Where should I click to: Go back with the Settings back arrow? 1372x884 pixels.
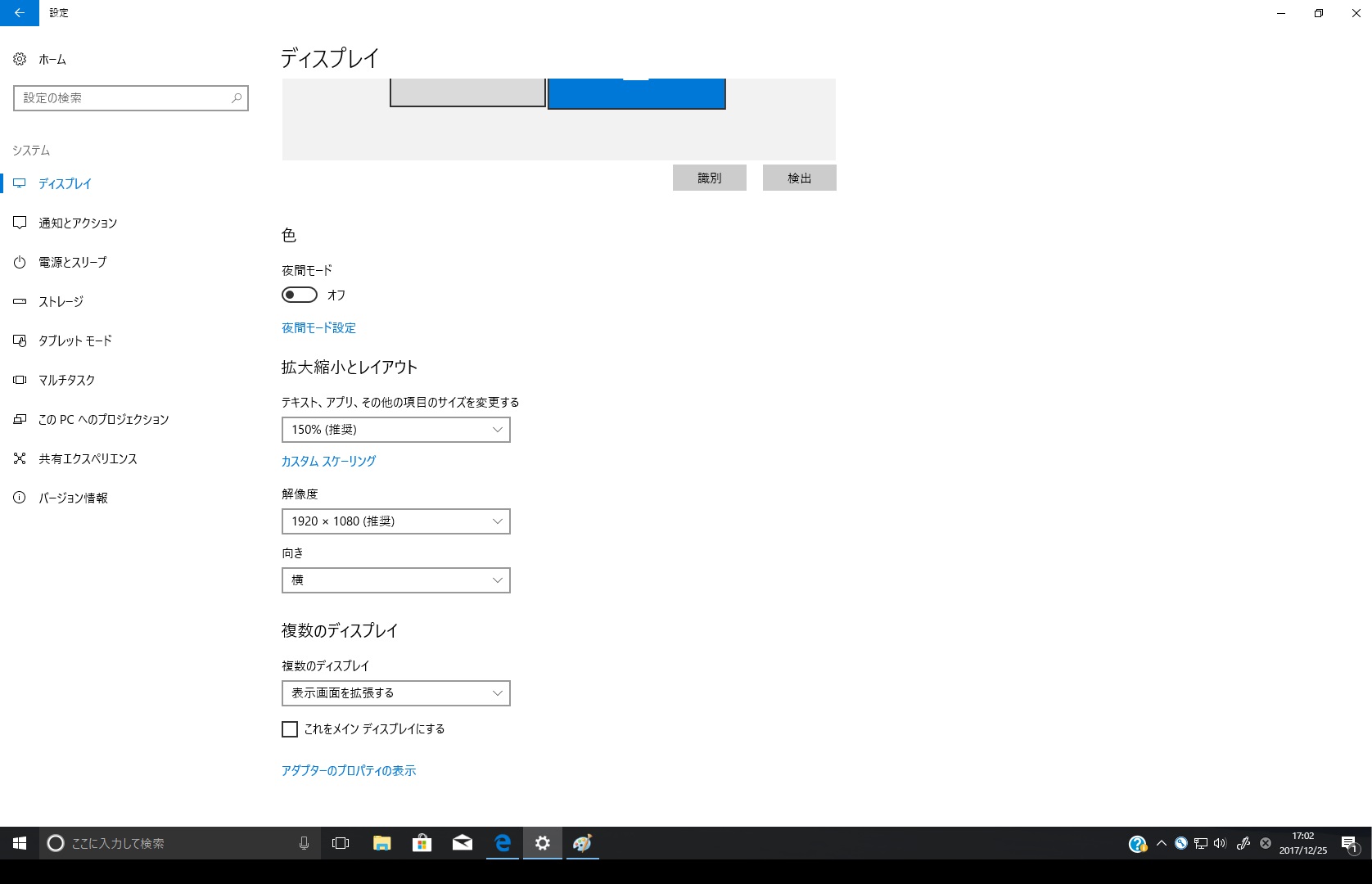[20, 13]
